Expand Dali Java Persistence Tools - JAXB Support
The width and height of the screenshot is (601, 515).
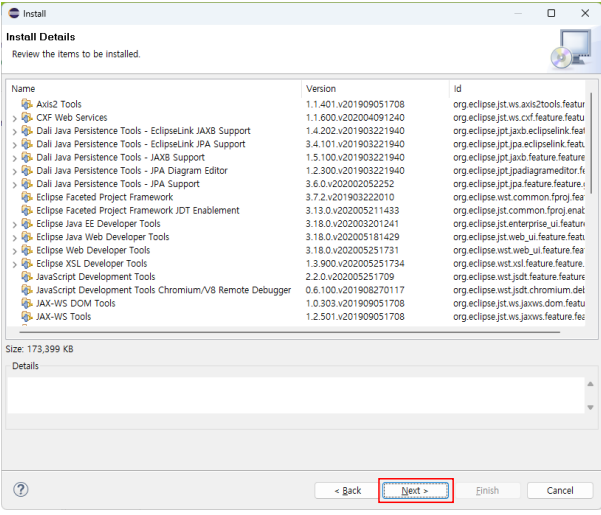[x=15, y=158]
